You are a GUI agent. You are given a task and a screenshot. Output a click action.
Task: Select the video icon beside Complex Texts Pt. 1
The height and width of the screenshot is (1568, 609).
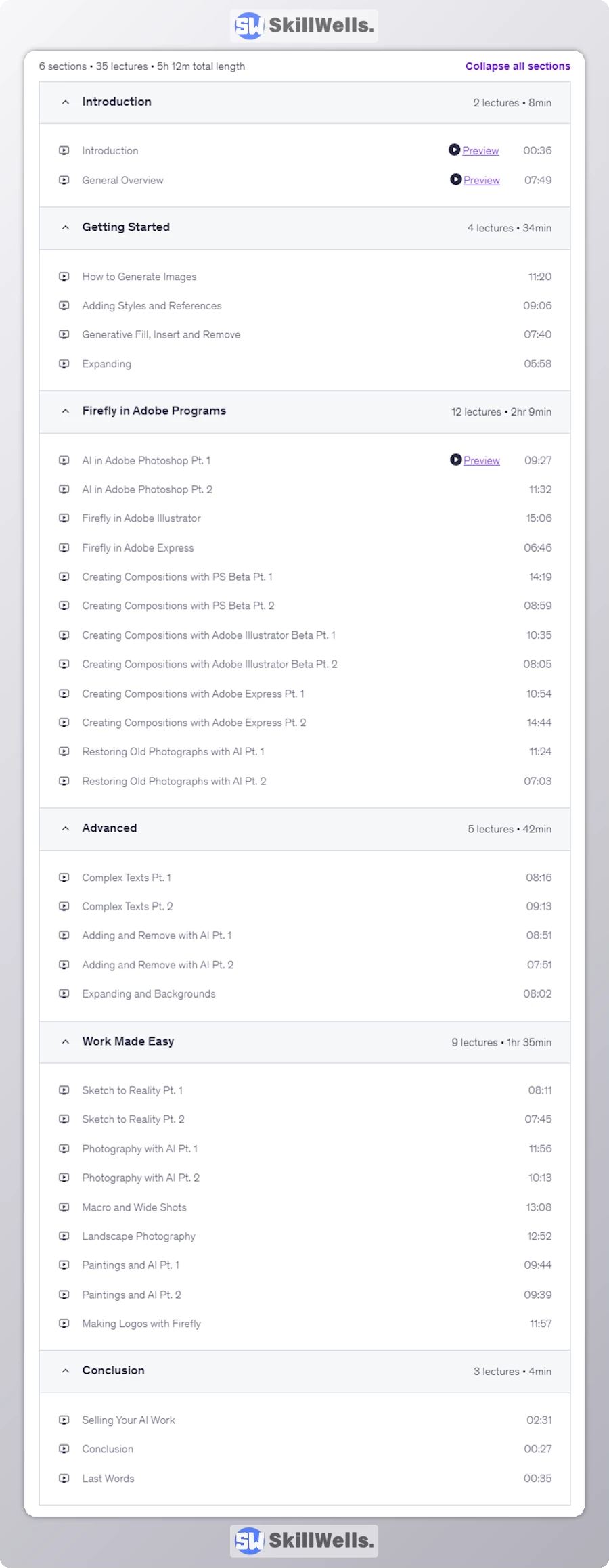click(64, 877)
